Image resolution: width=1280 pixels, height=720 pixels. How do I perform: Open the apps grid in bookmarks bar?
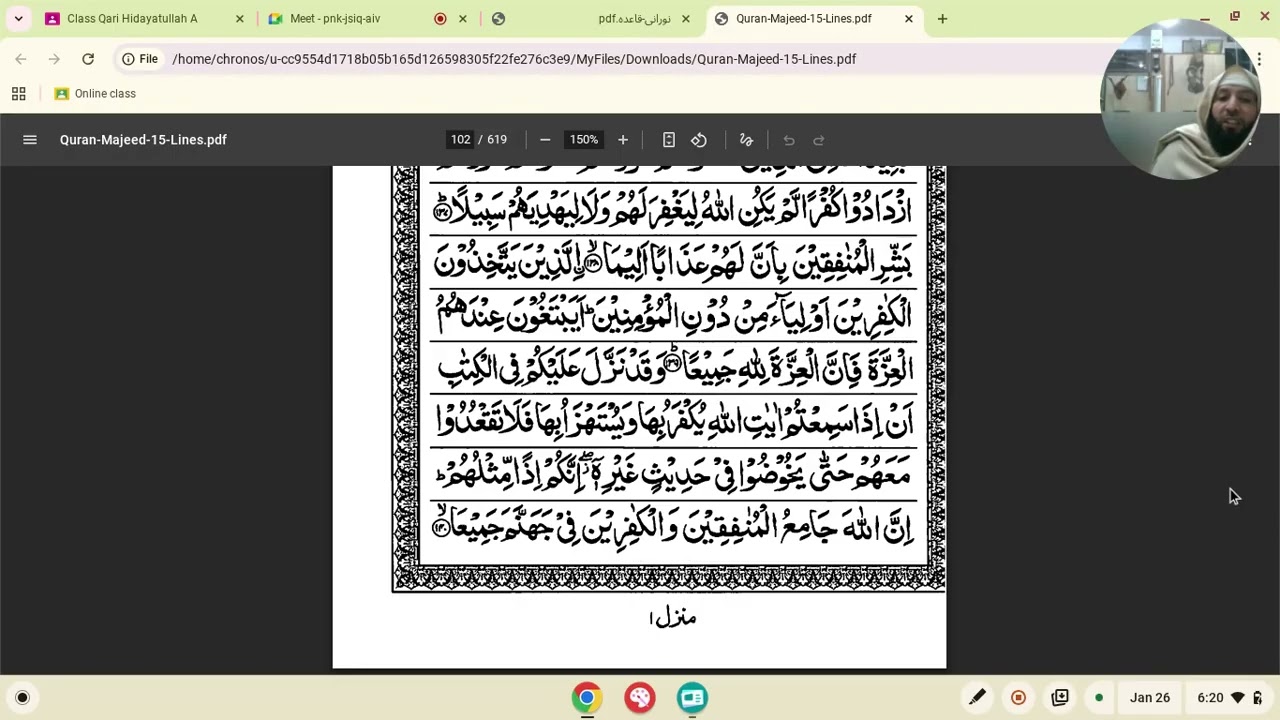18,93
